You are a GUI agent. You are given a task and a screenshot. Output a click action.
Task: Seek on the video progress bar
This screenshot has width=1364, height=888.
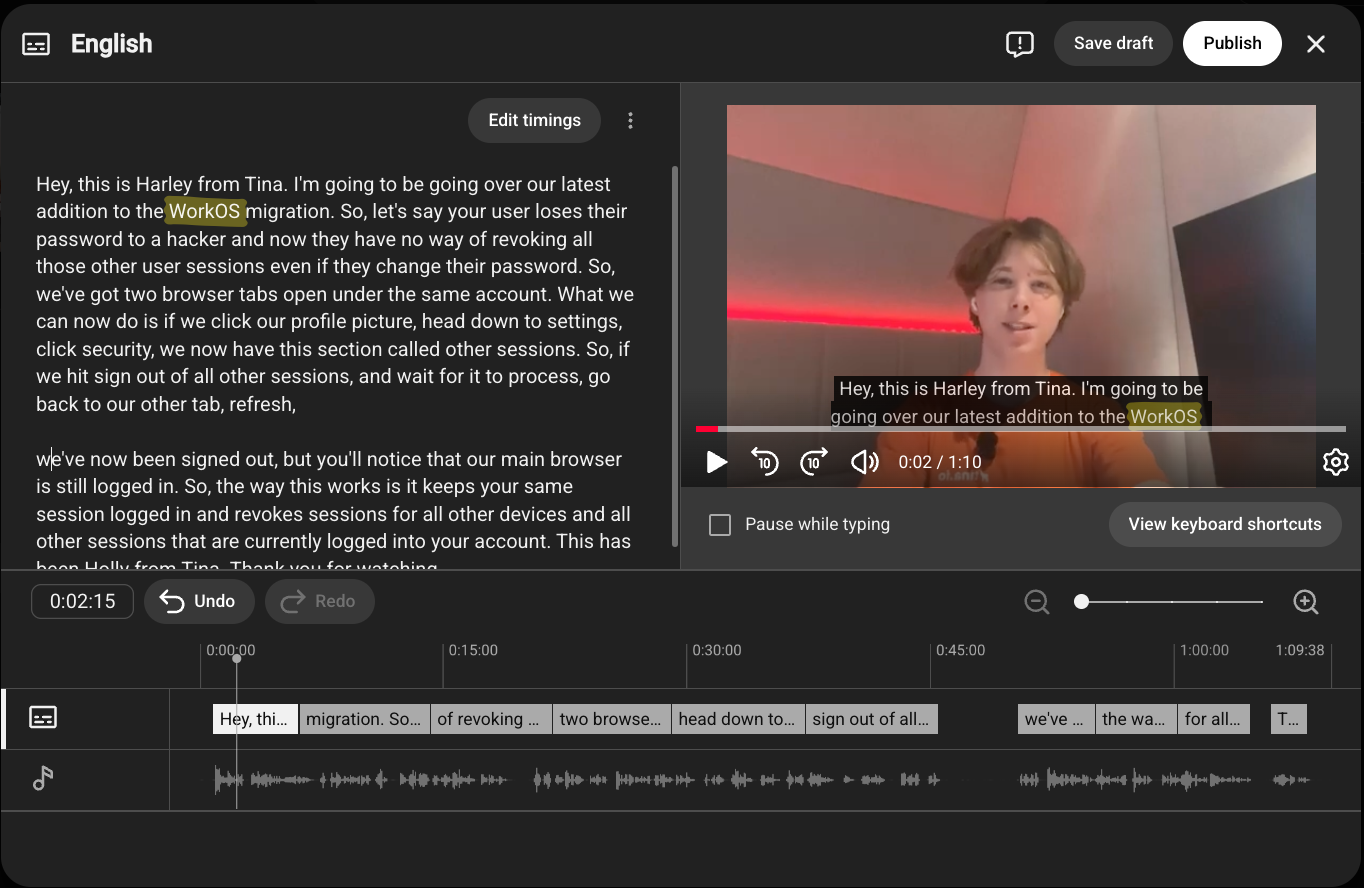pyautogui.click(x=1021, y=429)
